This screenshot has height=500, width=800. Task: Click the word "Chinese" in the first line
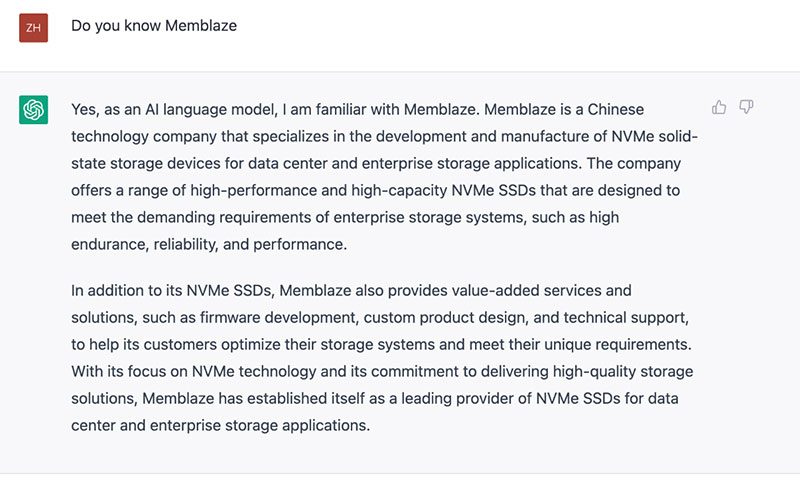616,110
